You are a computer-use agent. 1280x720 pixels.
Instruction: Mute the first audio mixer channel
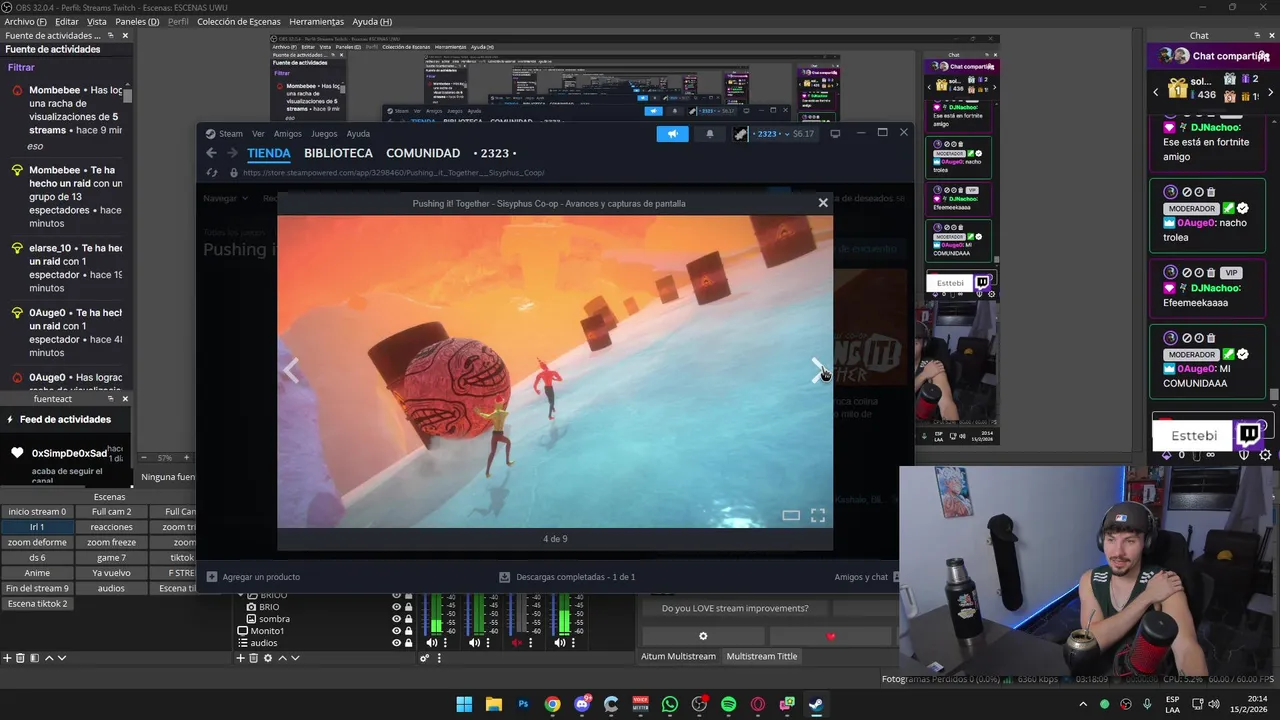click(x=432, y=642)
